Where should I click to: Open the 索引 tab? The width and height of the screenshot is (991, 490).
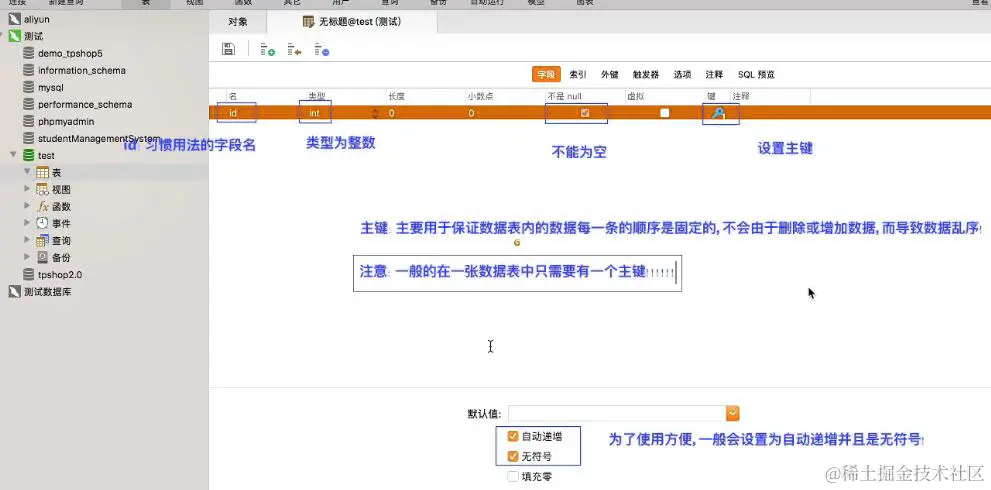click(578, 75)
